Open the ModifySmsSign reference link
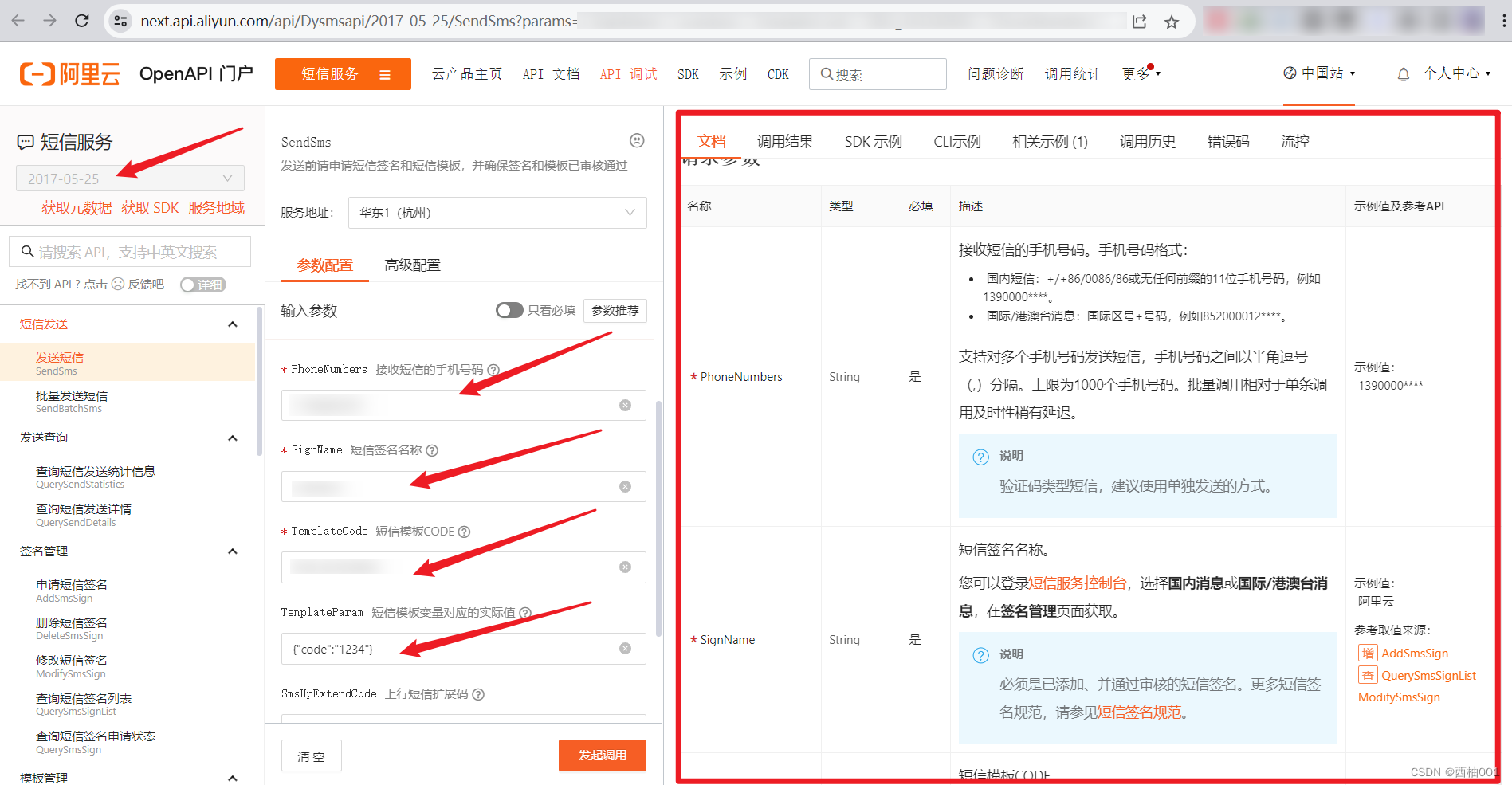Screen dimensions: 1512x785 [x=1399, y=697]
